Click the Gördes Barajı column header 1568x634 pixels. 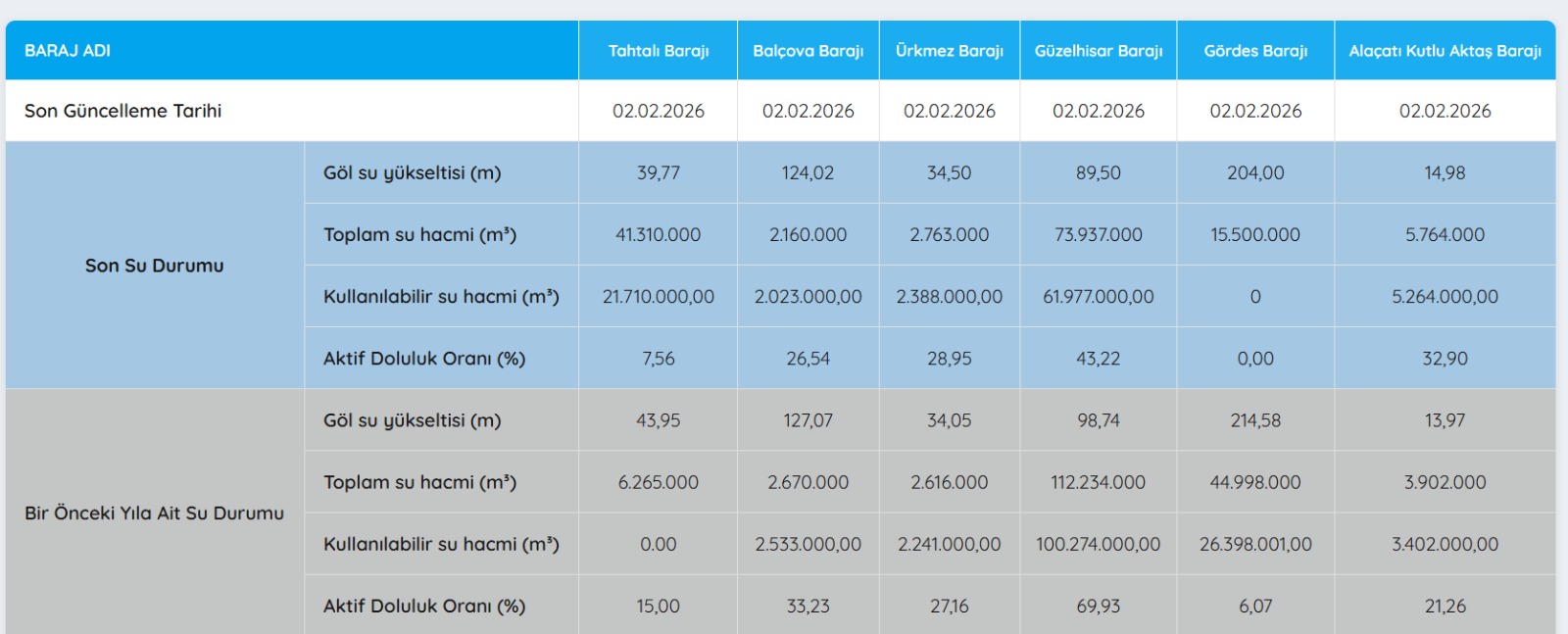click(1255, 51)
